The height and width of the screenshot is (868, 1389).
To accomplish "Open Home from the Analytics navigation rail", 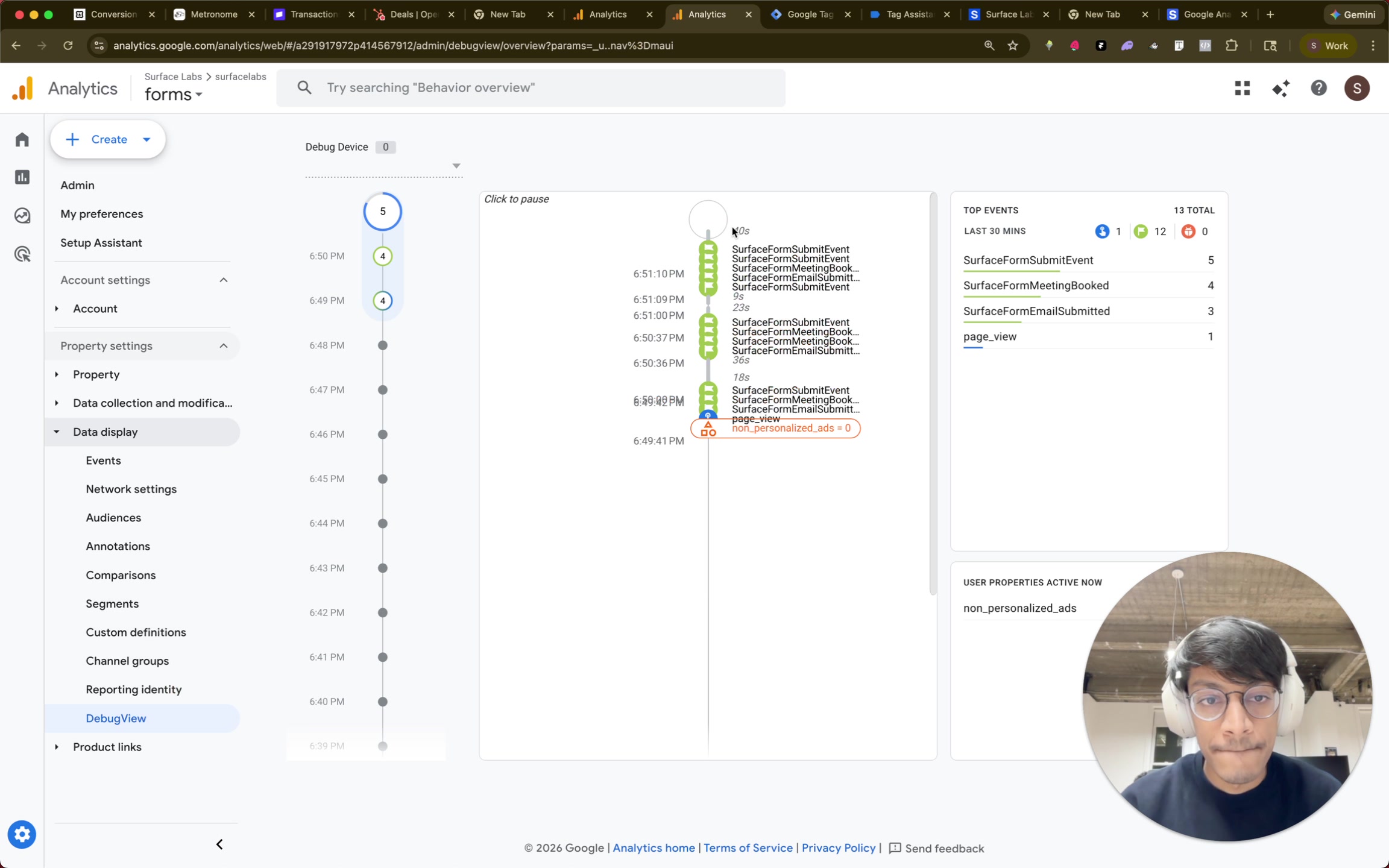I will (22, 139).
